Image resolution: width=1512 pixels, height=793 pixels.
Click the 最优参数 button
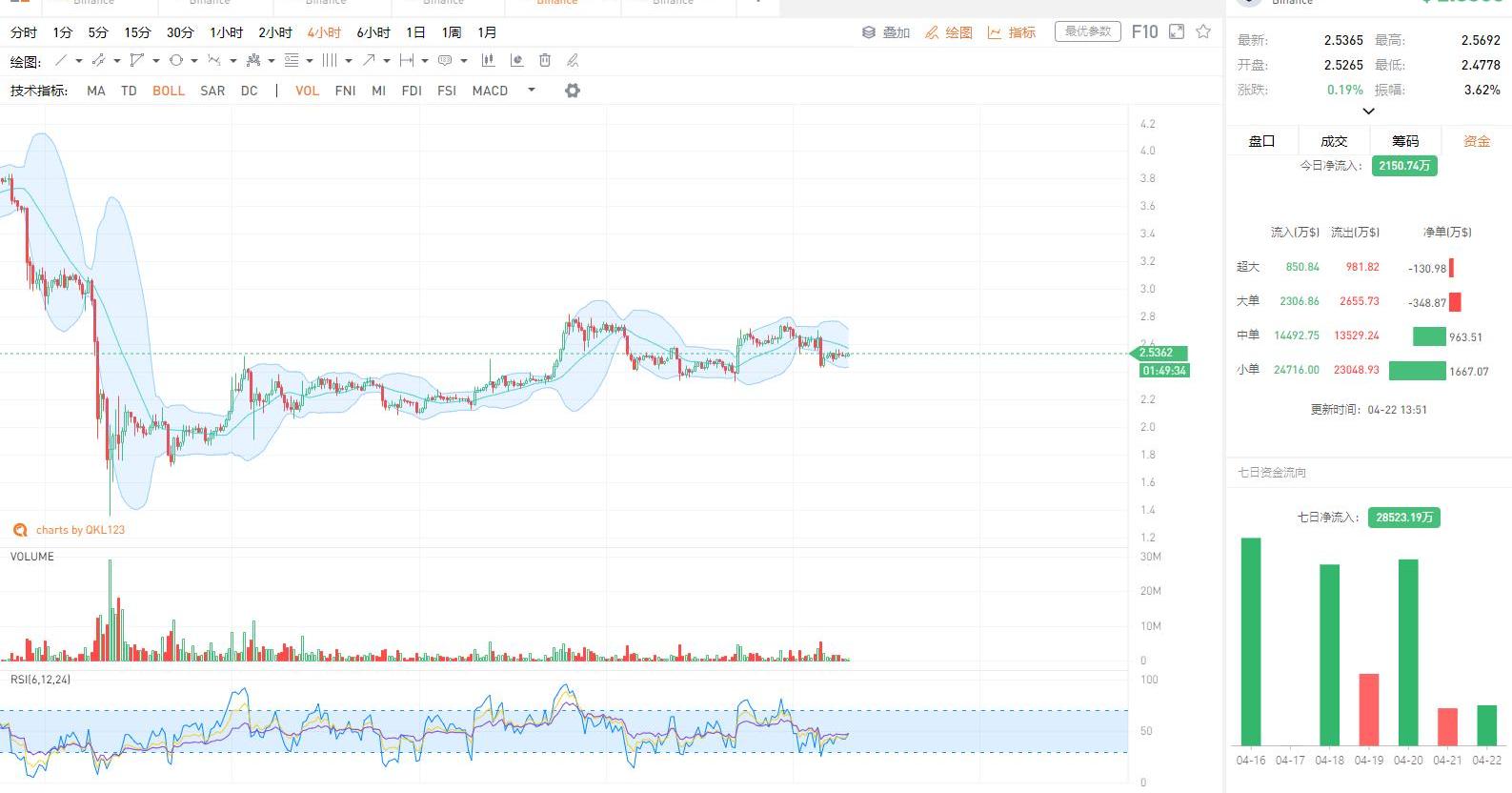point(1087,32)
